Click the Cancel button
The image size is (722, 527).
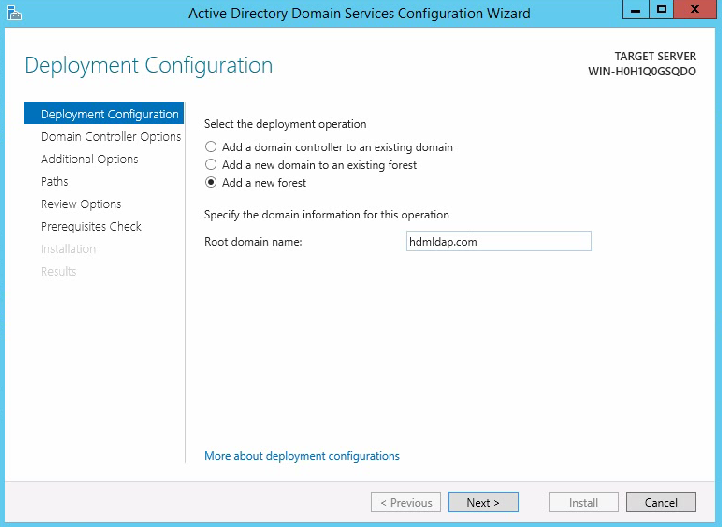tap(661, 502)
